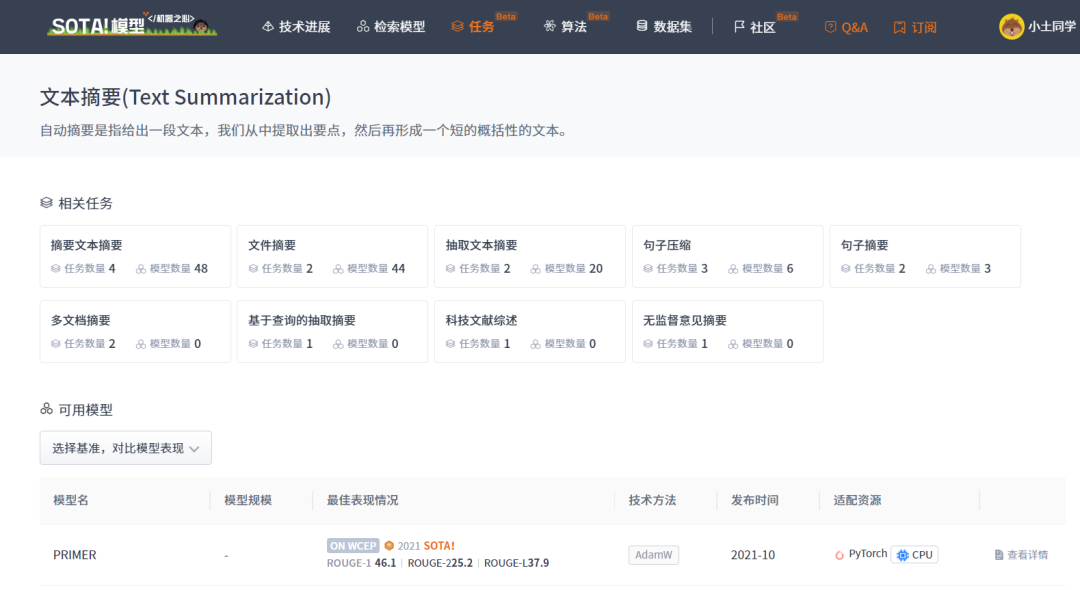Select the 抽取文本摘要 task card
Screen dimensions: 1080x590
[530, 256]
